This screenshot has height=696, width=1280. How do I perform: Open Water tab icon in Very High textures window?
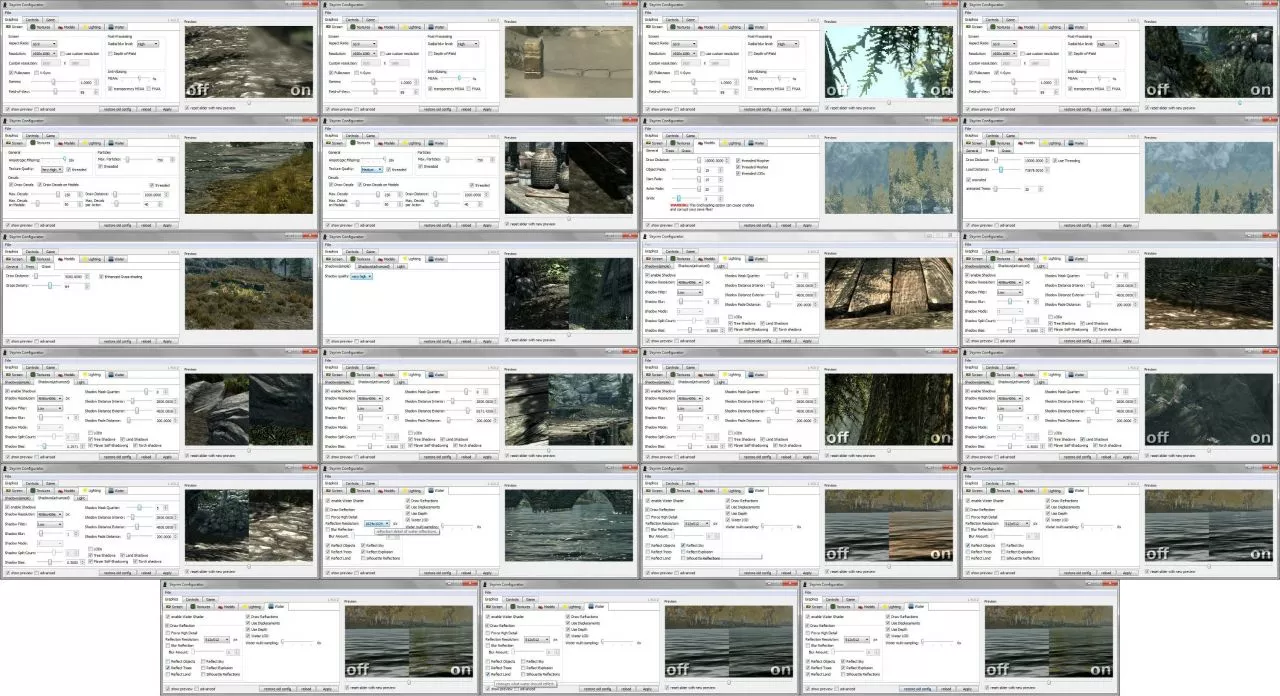pyautogui.click(x=111, y=143)
